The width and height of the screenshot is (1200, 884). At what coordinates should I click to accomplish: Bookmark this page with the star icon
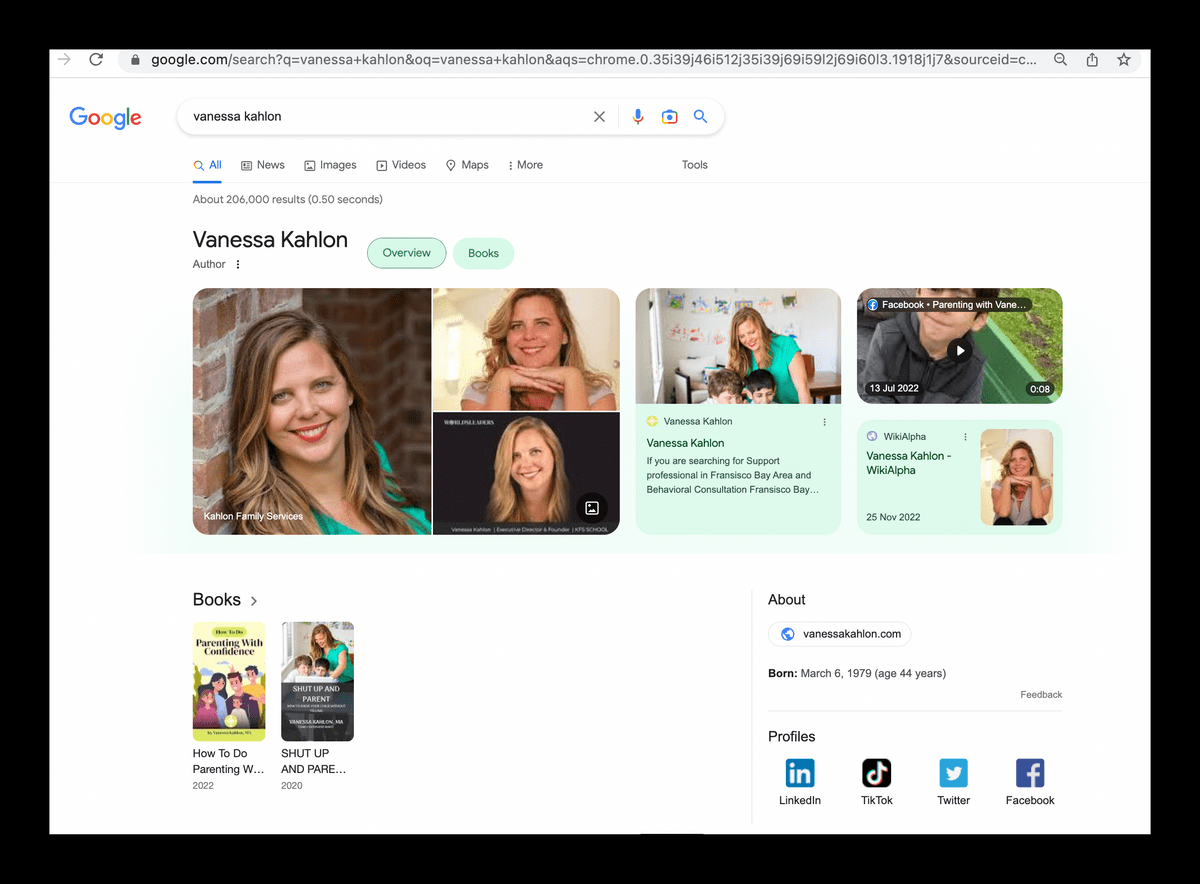click(x=1124, y=60)
